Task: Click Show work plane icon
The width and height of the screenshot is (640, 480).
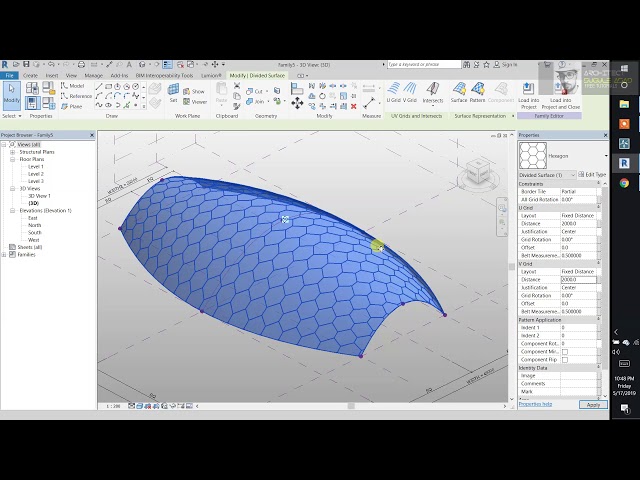Action: click(x=194, y=91)
